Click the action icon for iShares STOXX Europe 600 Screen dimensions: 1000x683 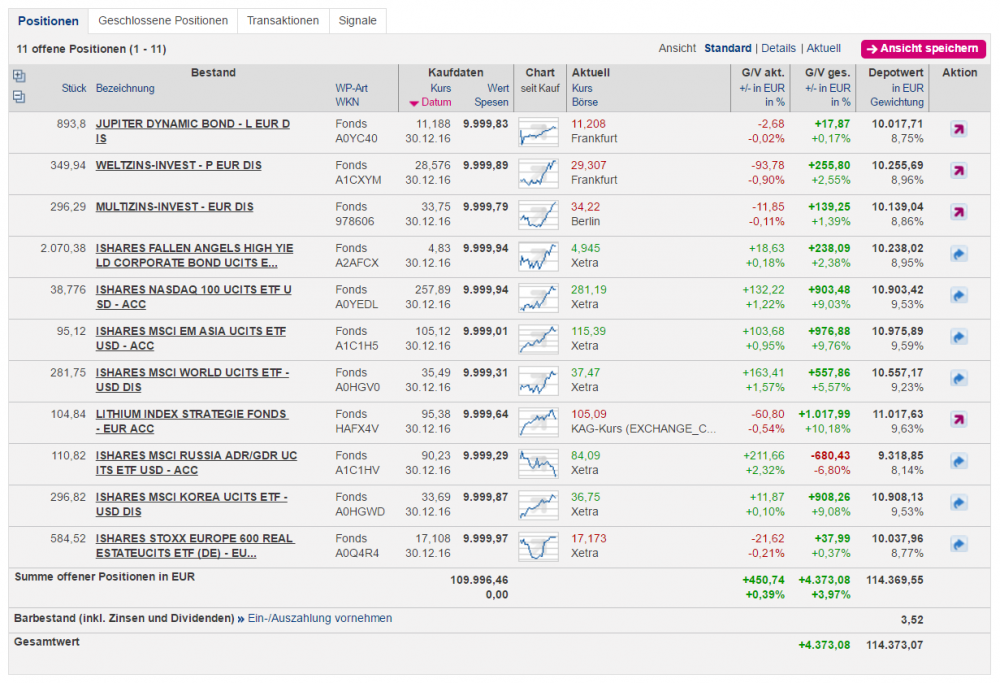958,544
